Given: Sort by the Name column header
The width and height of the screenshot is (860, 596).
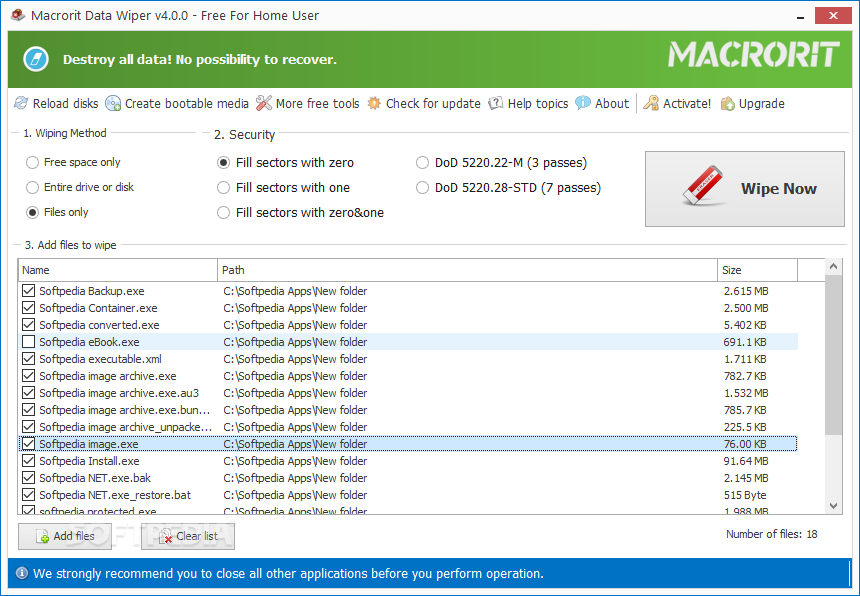Looking at the screenshot, I should [118, 270].
